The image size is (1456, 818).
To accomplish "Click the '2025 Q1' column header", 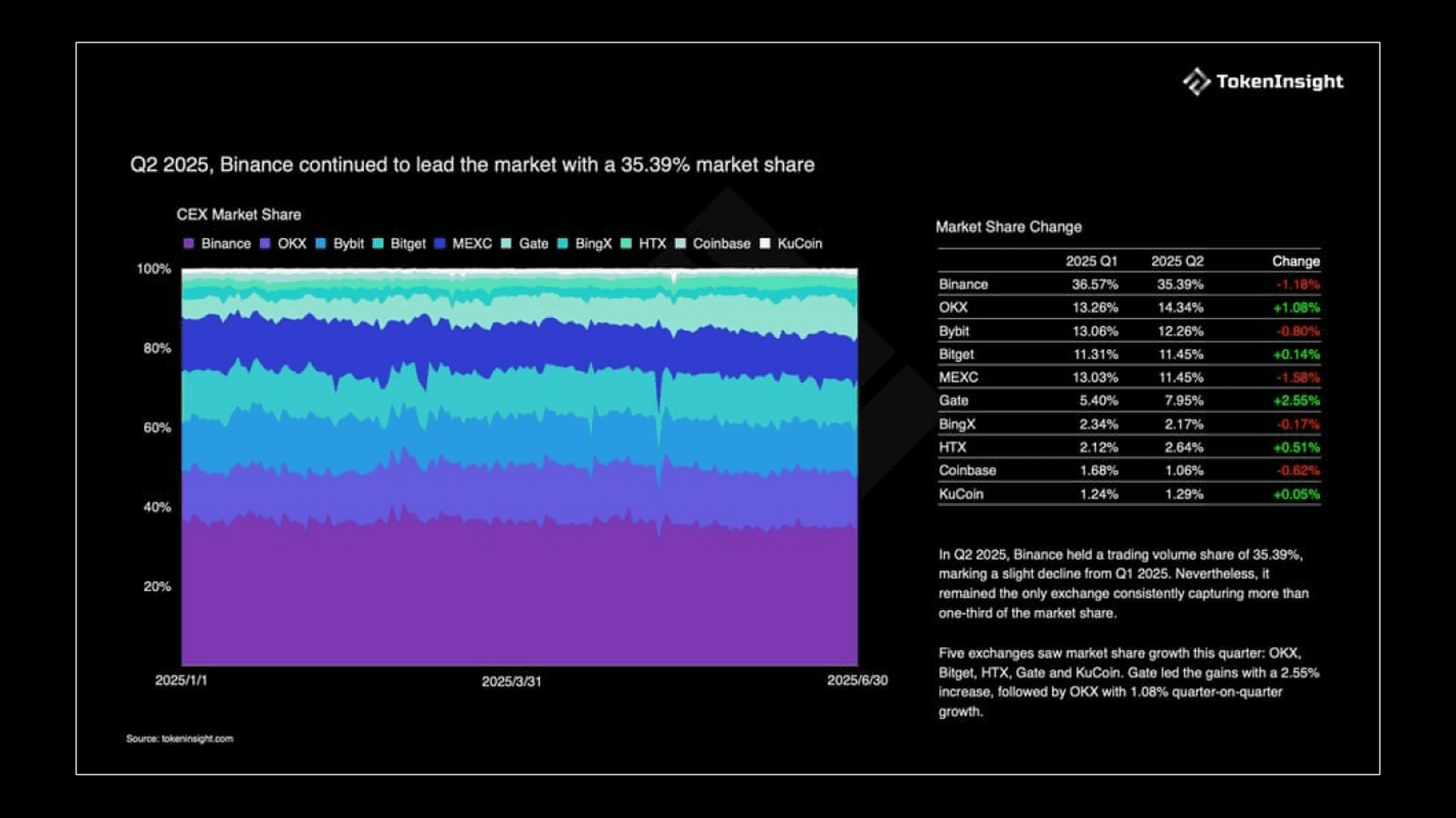I will click(x=1091, y=261).
